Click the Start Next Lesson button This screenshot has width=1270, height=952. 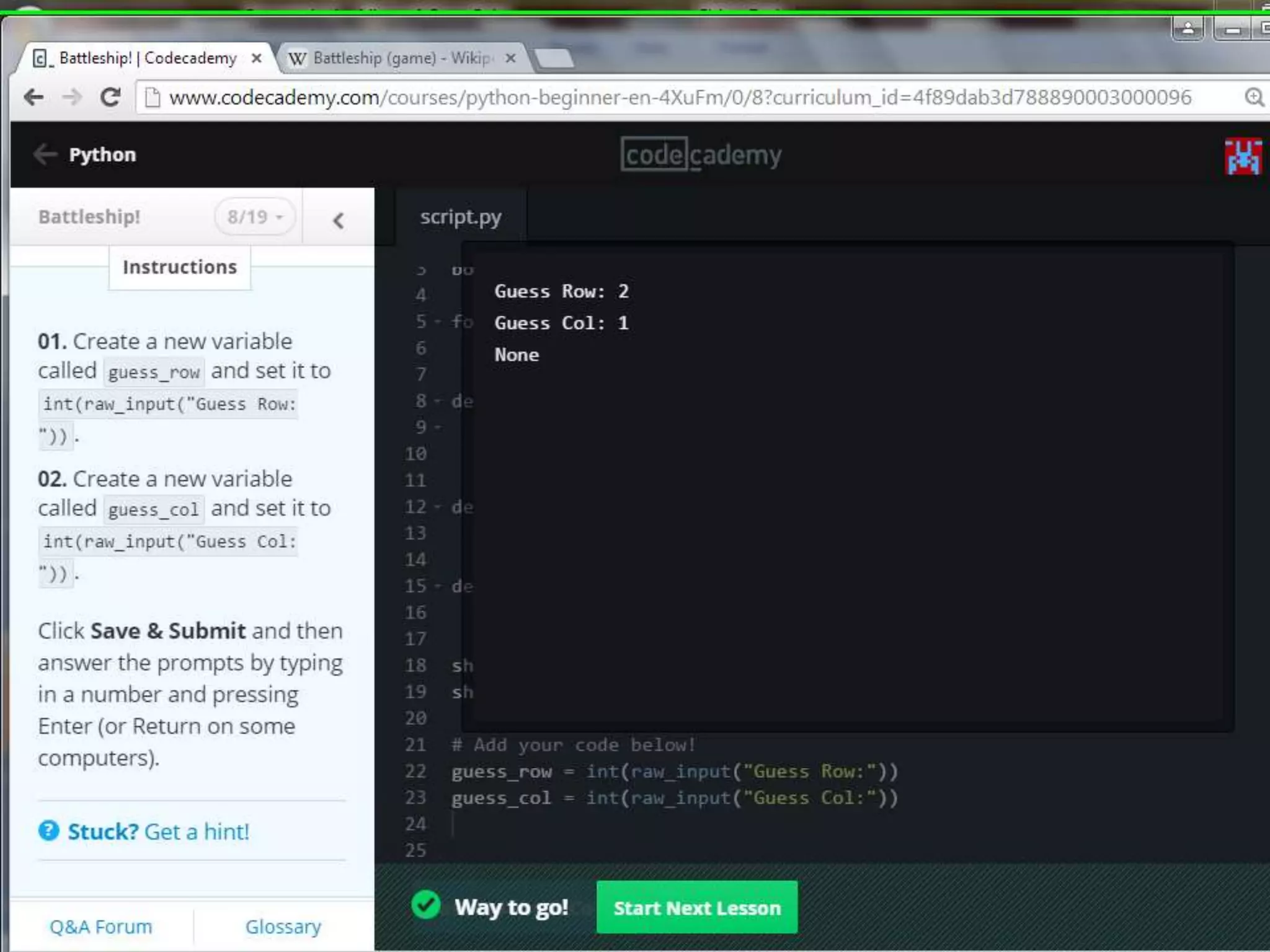(x=696, y=907)
